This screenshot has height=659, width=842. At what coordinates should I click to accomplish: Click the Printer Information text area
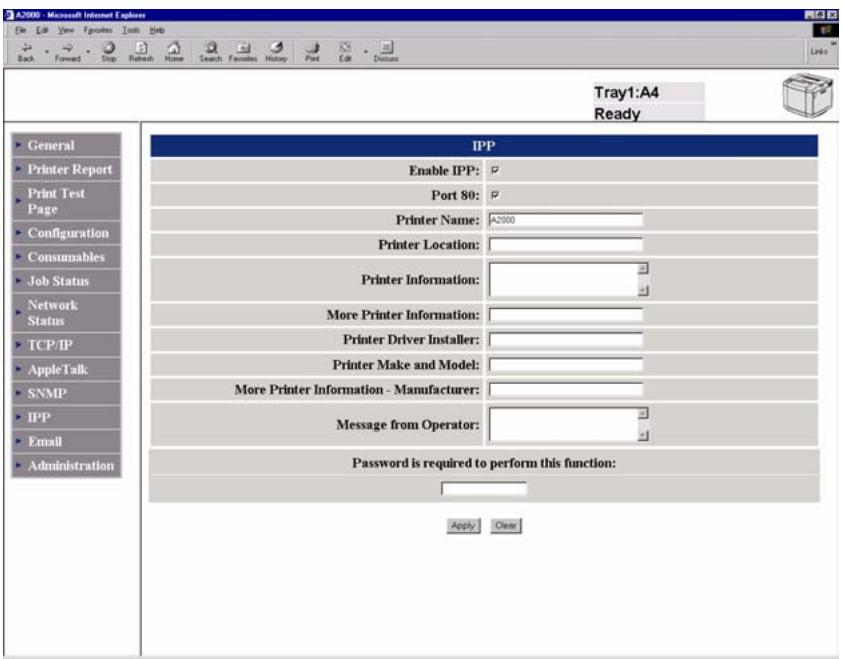click(563, 279)
